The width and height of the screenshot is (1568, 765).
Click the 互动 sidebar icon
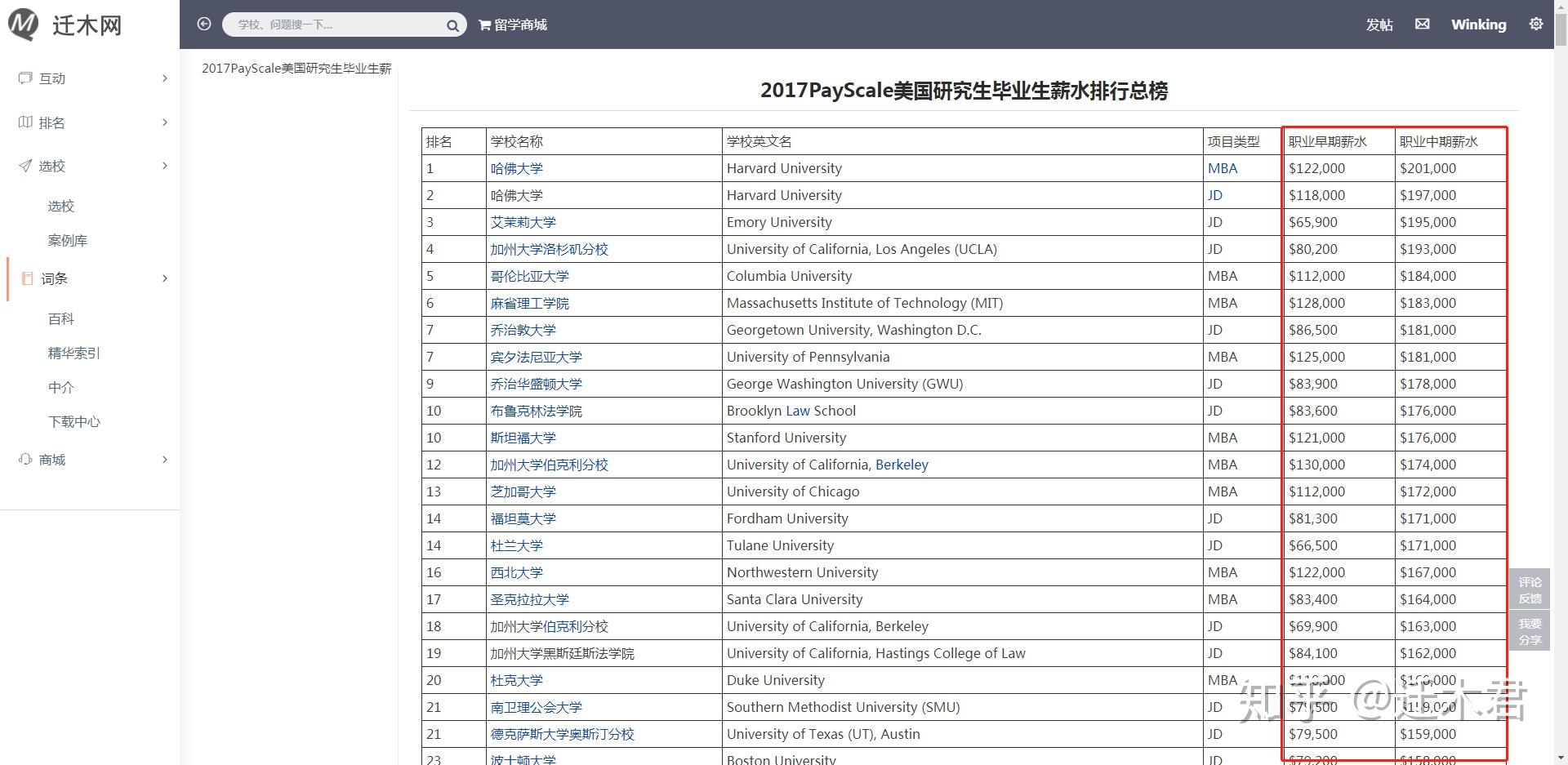pyautogui.click(x=25, y=78)
